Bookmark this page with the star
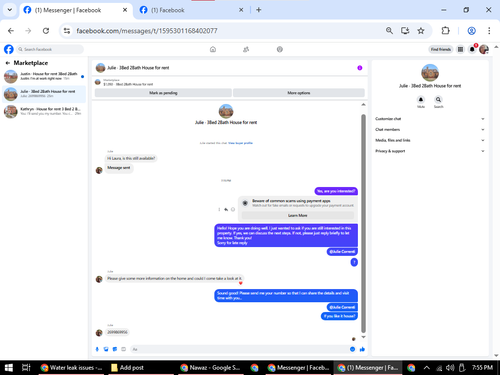Screen dimensions: 500x375 pyautogui.click(x=421, y=31)
